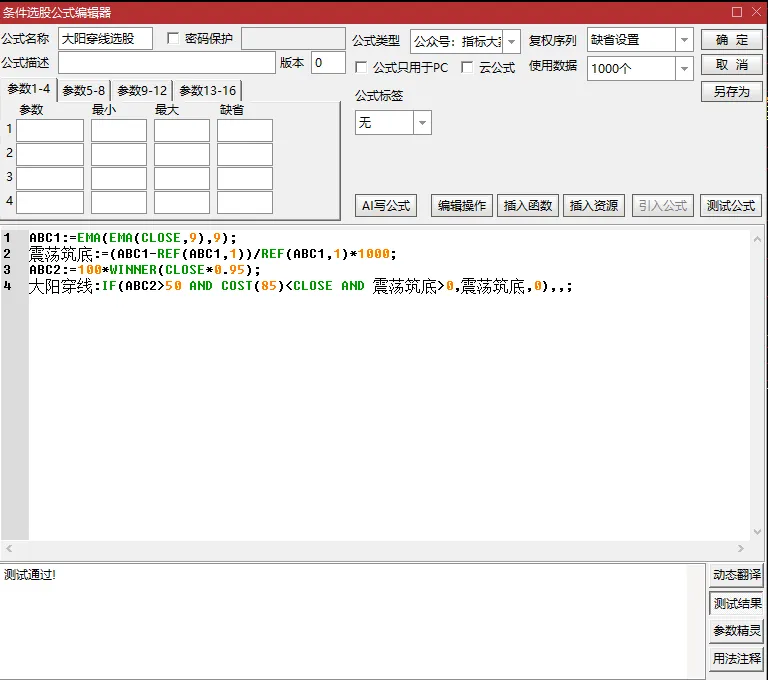The image size is (768, 680).
Task: Expand the 公式类型 dropdown
Action: (511, 41)
